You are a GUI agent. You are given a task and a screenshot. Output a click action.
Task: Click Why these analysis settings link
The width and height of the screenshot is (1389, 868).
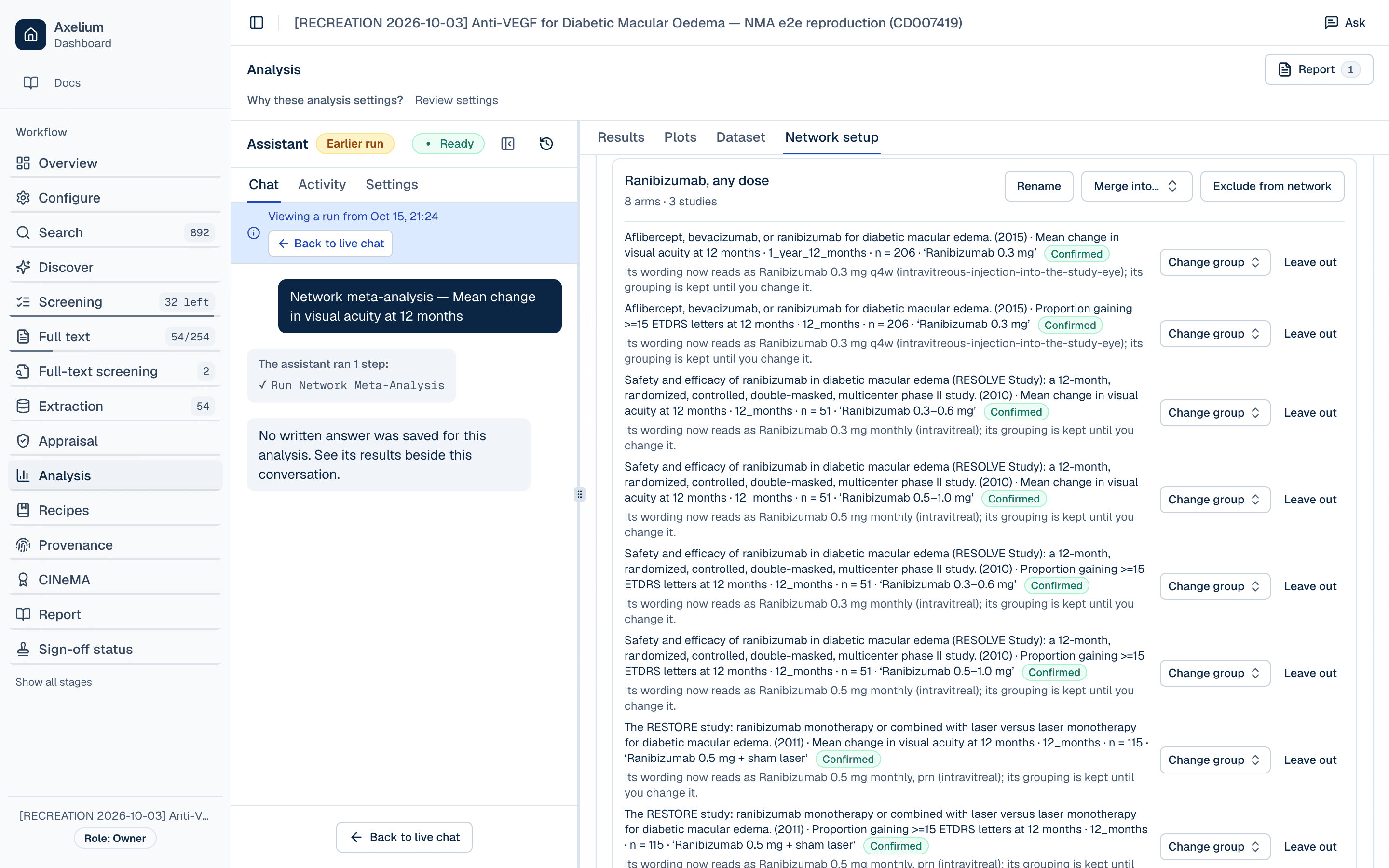(325, 100)
